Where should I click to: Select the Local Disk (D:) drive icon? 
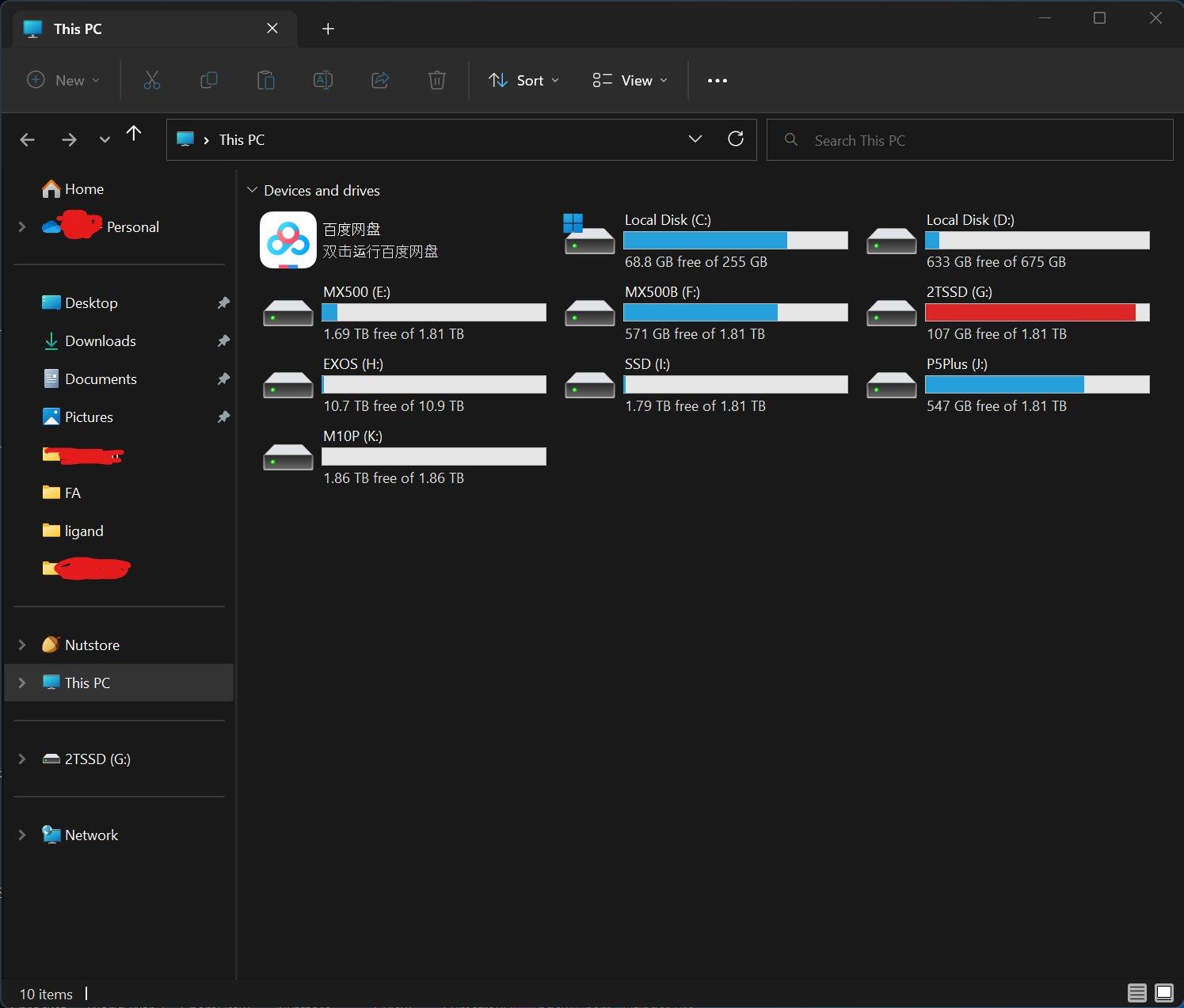tap(891, 241)
